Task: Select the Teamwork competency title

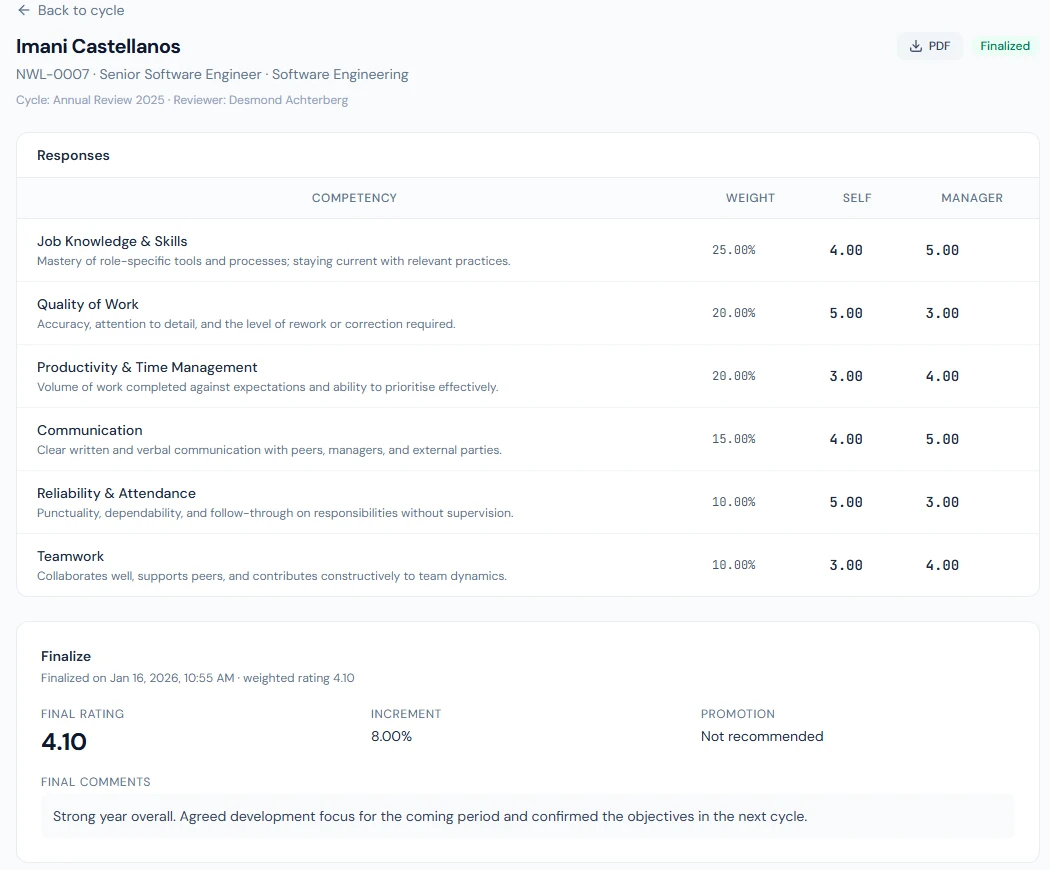Action: 70,556
